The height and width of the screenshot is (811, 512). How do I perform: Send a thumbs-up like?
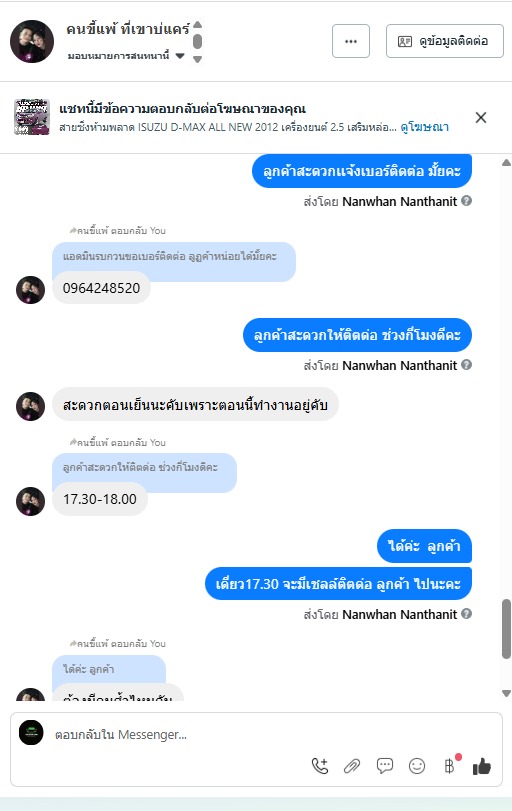pos(481,766)
